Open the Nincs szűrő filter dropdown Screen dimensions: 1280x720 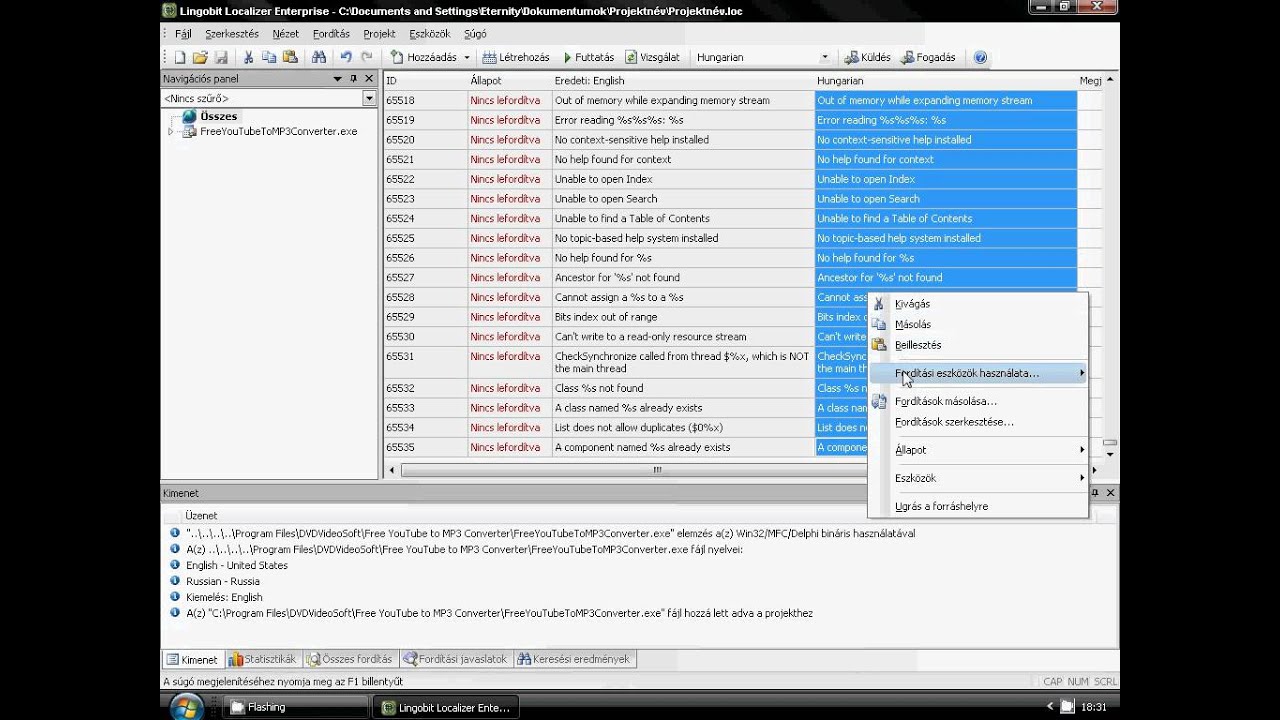369,98
